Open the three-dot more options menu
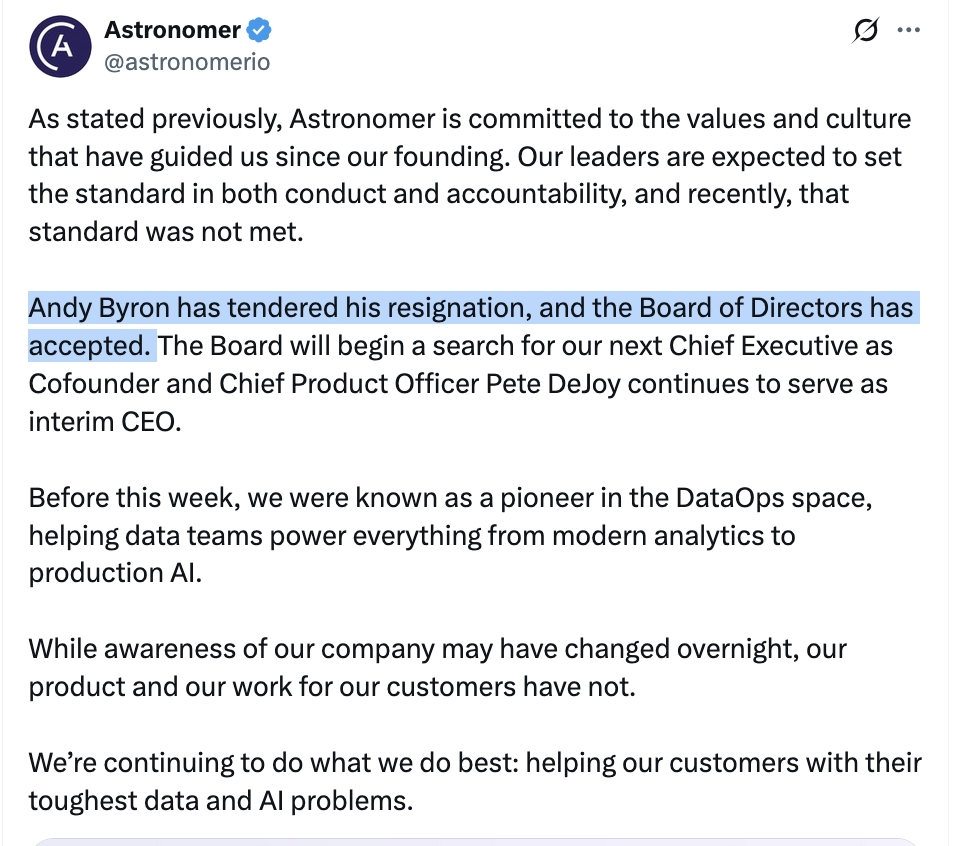The image size is (976, 846). click(909, 30)
